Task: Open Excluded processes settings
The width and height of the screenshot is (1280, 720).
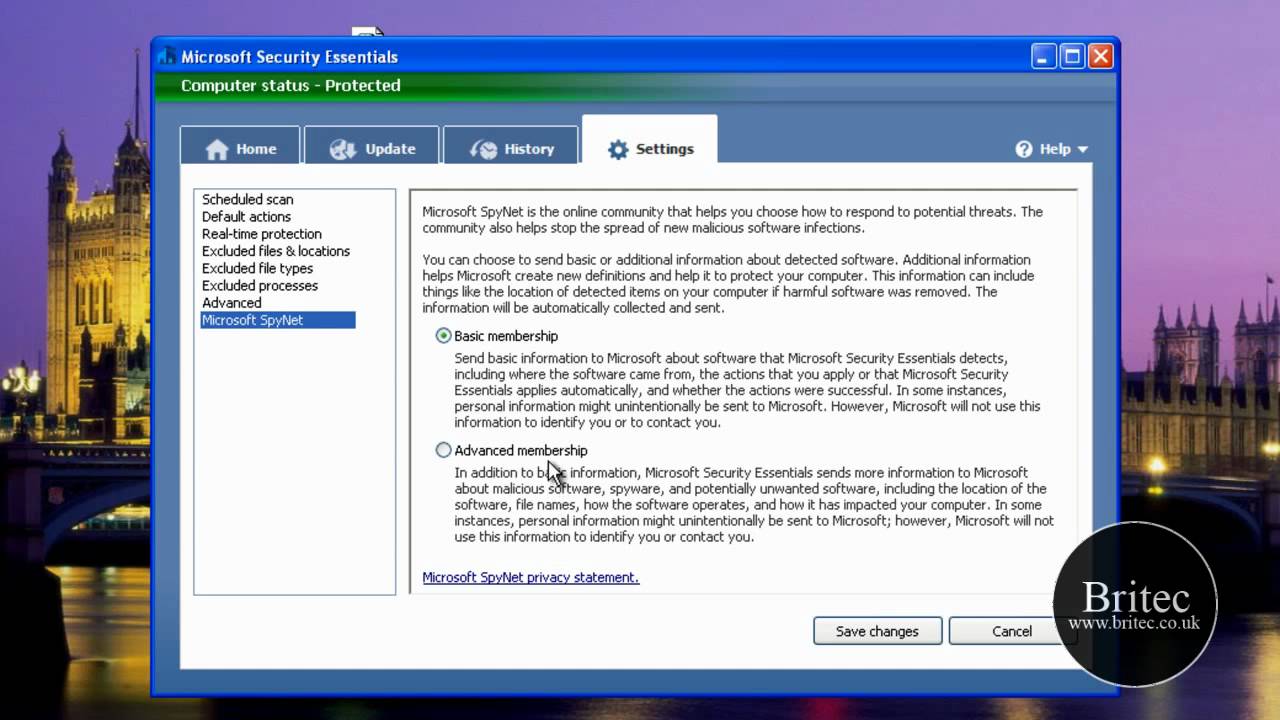Action: pos(260,285)
